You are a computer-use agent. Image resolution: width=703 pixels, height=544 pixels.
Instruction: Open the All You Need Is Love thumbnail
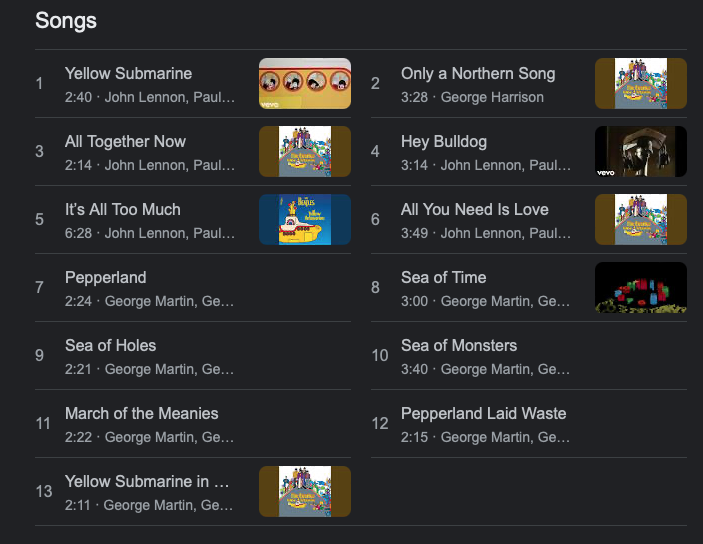641,219
